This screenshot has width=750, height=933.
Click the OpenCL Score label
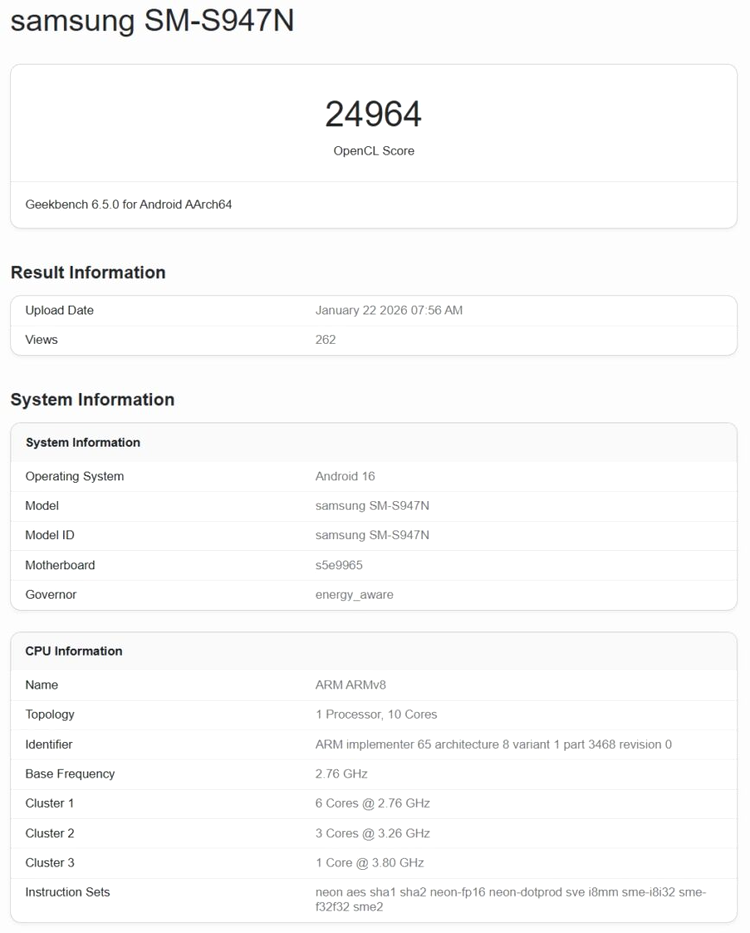click(x=373, y=151)
